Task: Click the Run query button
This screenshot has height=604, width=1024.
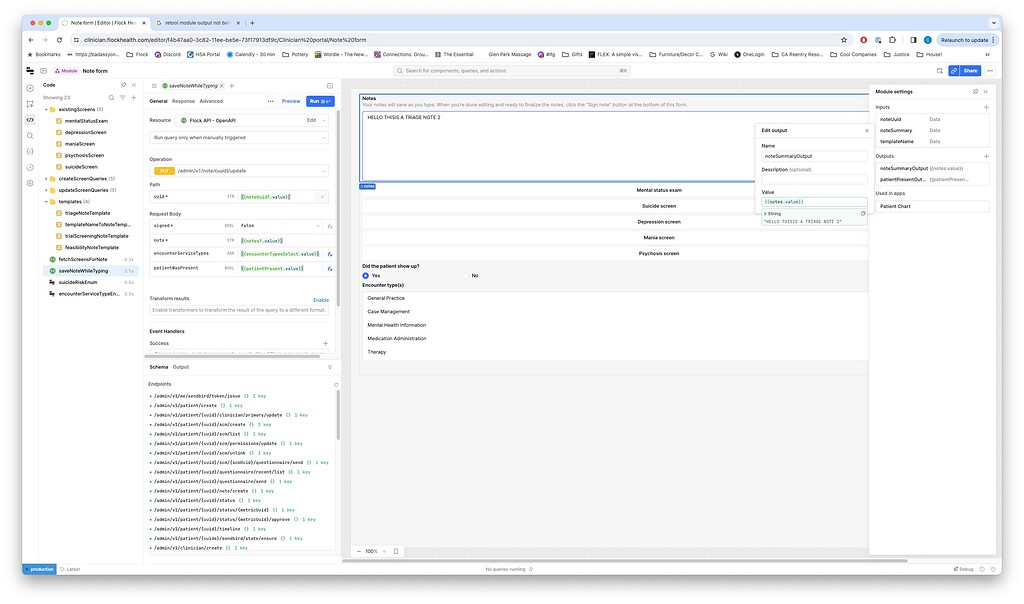Action: tap(320, 101)
